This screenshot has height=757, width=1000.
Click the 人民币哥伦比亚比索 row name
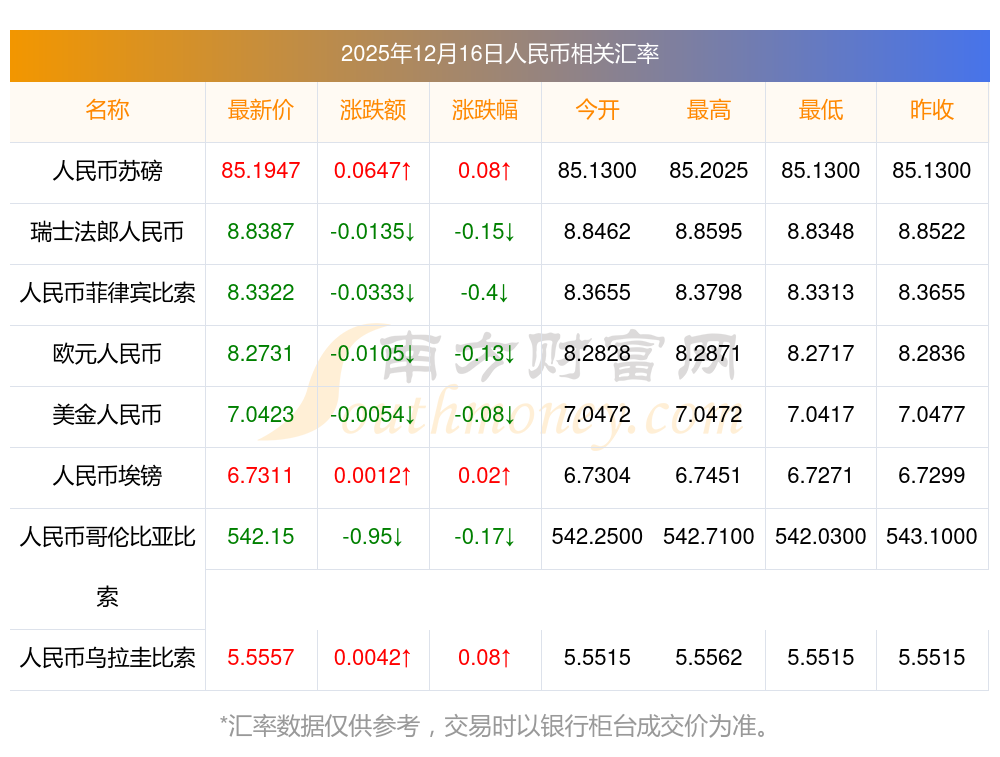pos(107,567)
